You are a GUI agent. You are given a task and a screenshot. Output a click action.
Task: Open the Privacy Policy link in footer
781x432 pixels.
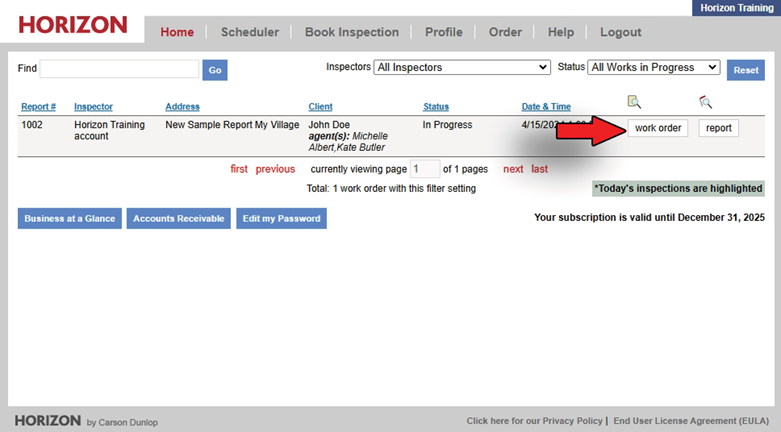(x=535, y=421)
